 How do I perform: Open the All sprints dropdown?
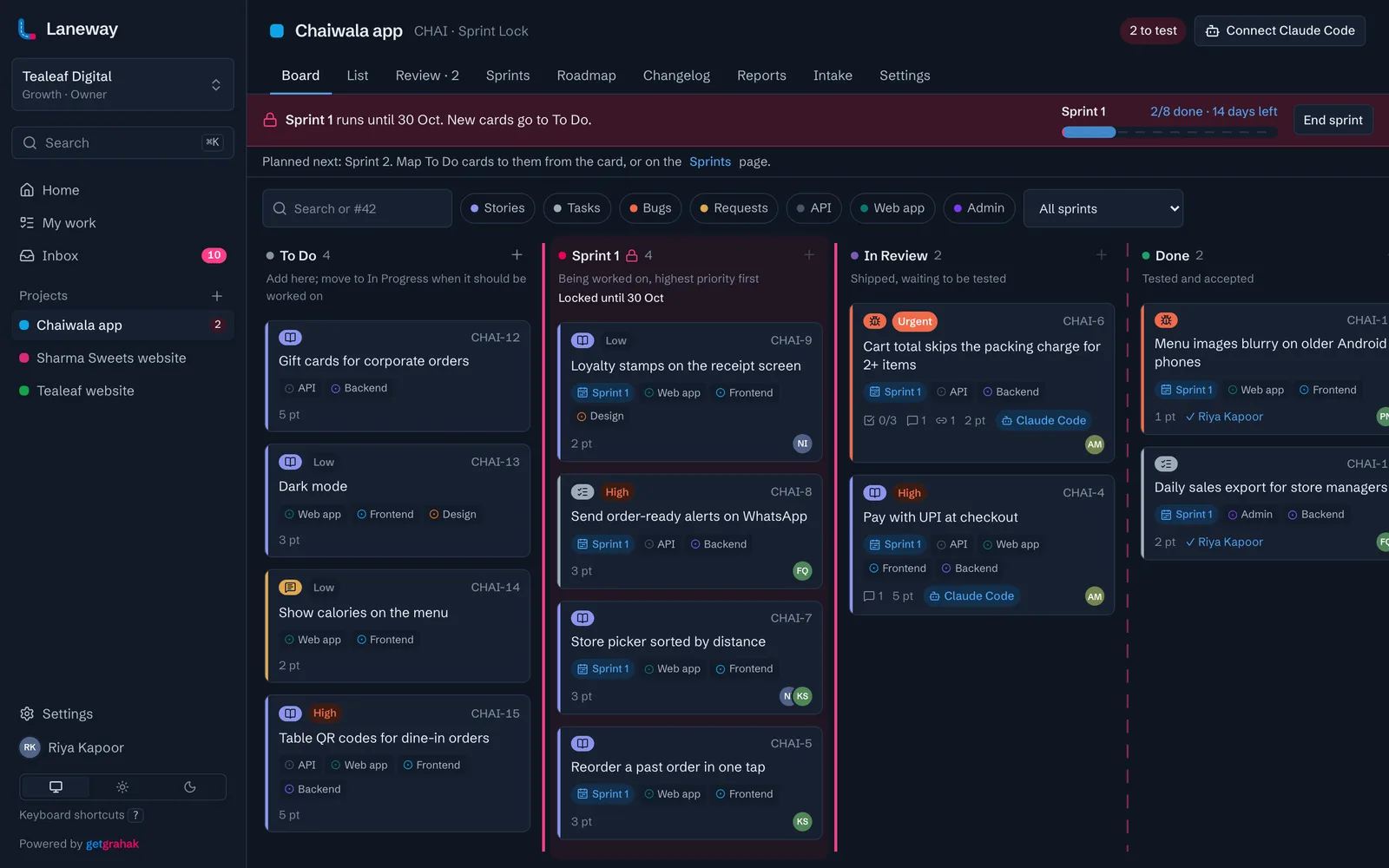[1103, 208]
